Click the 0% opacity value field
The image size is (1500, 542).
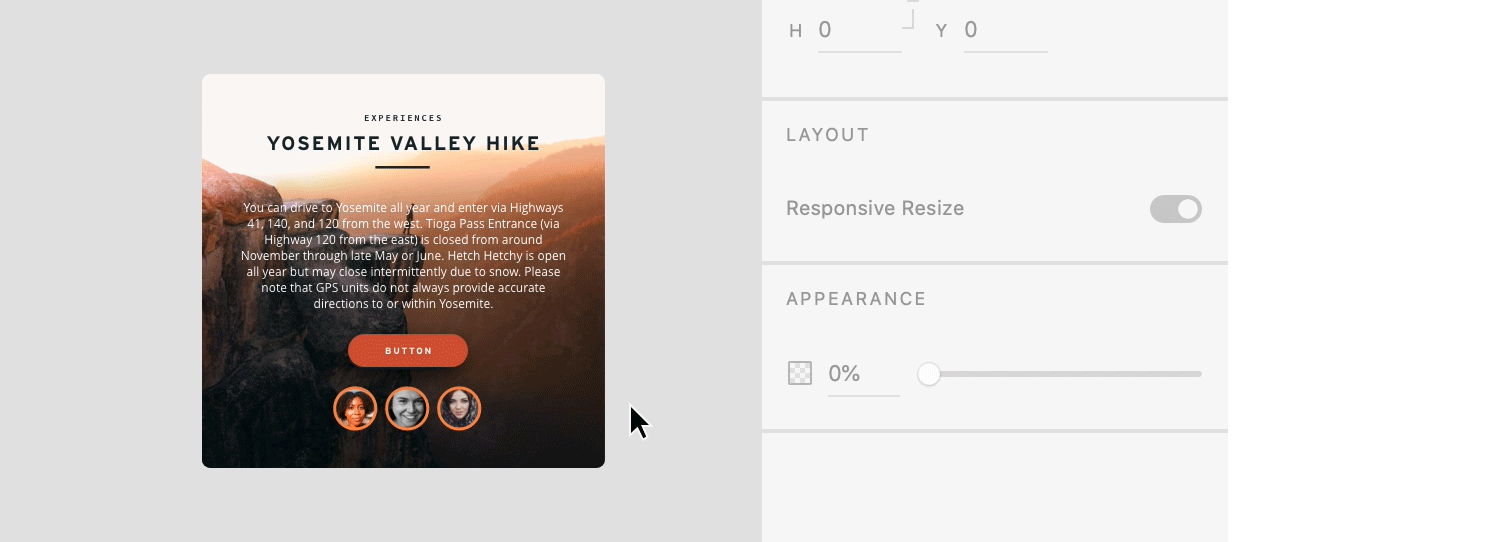pyautogui.click(x=862, y=374)
